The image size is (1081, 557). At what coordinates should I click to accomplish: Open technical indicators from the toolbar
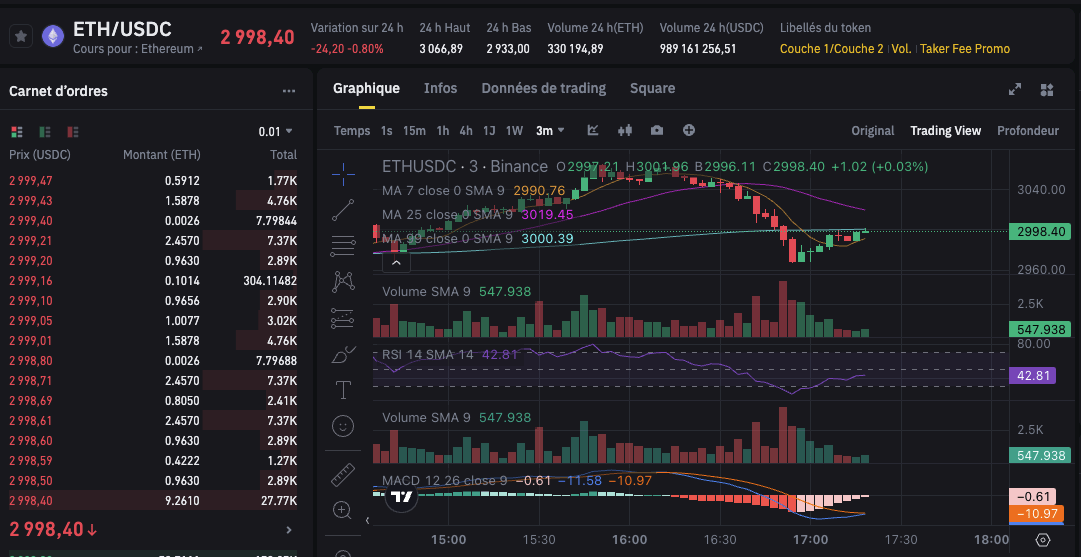593,130
